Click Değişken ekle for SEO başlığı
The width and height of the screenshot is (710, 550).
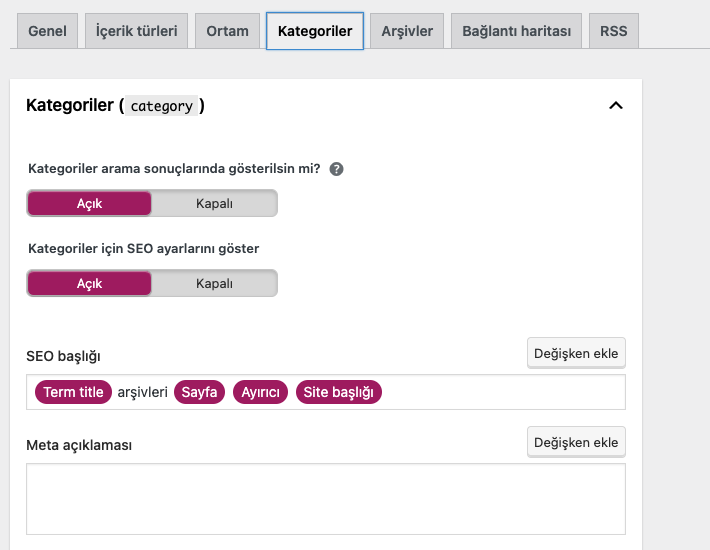pos(576,353)
